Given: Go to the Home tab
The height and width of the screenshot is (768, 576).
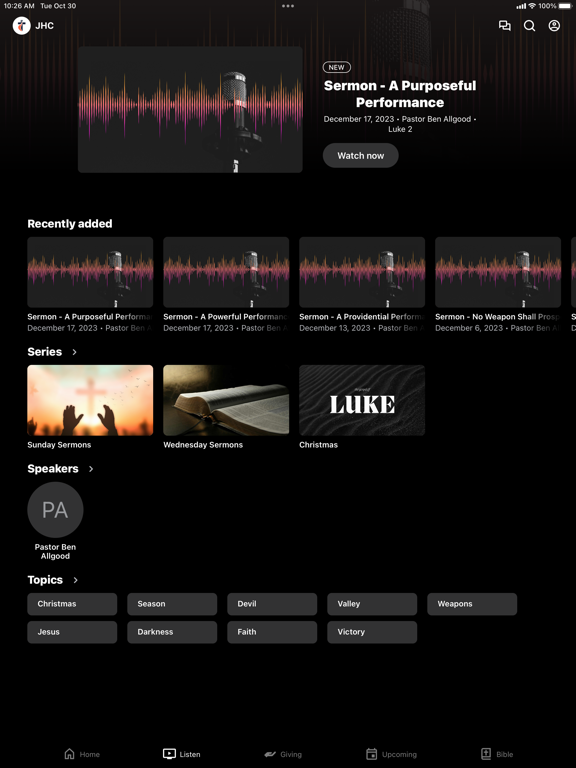Looking at the screenshot, I should [82, 754].
